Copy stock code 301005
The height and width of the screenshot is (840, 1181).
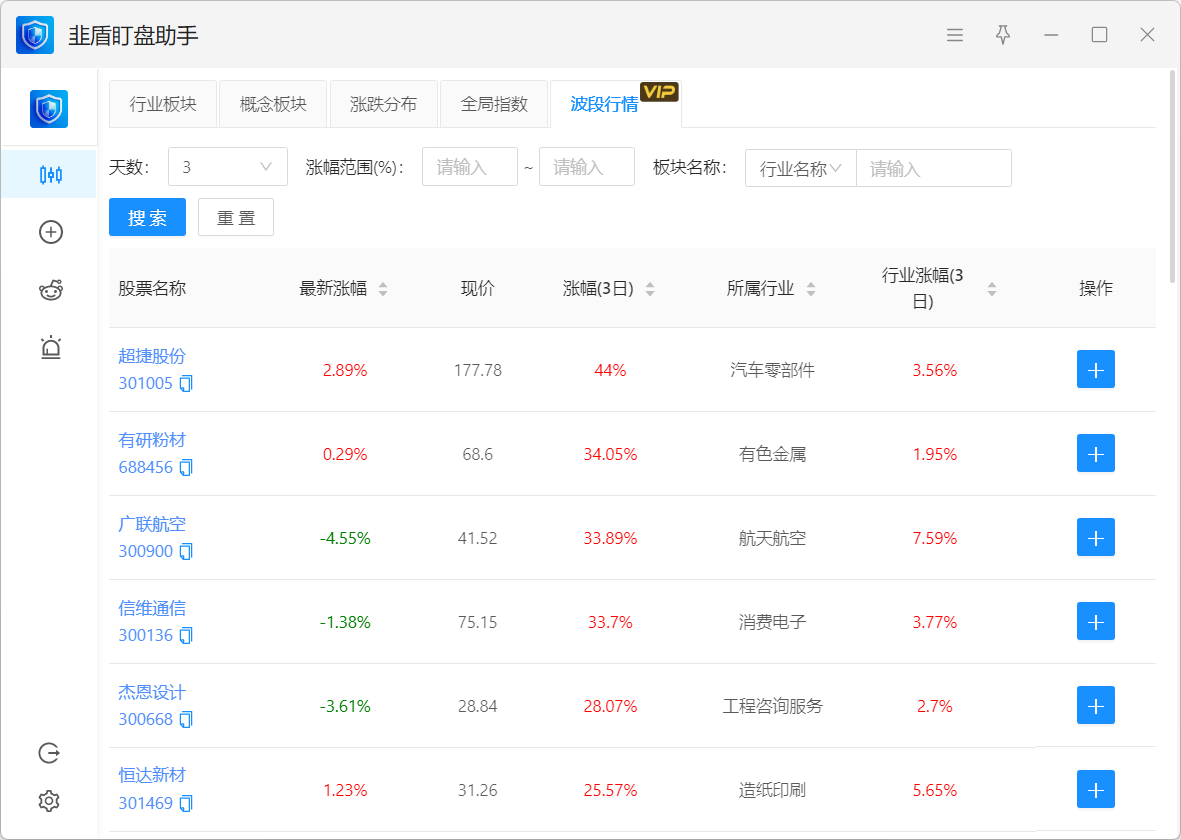186,384
